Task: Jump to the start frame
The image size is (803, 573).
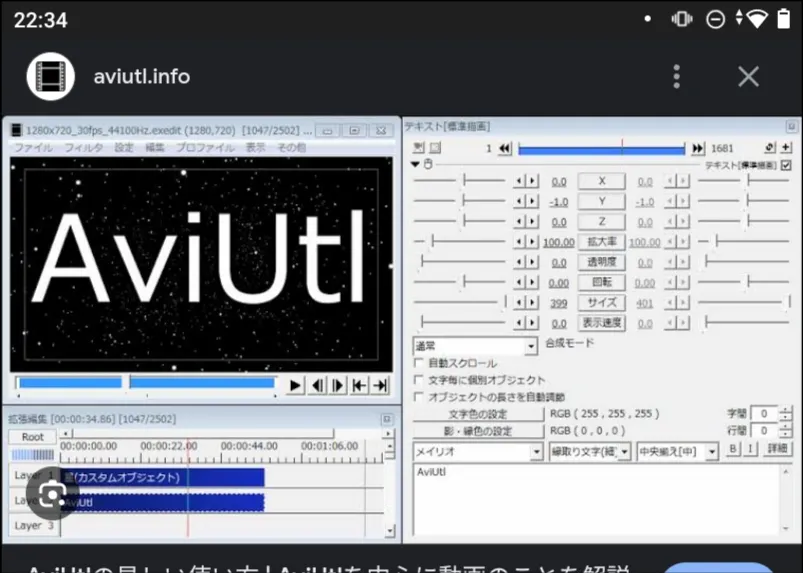Action: point(358,386)
